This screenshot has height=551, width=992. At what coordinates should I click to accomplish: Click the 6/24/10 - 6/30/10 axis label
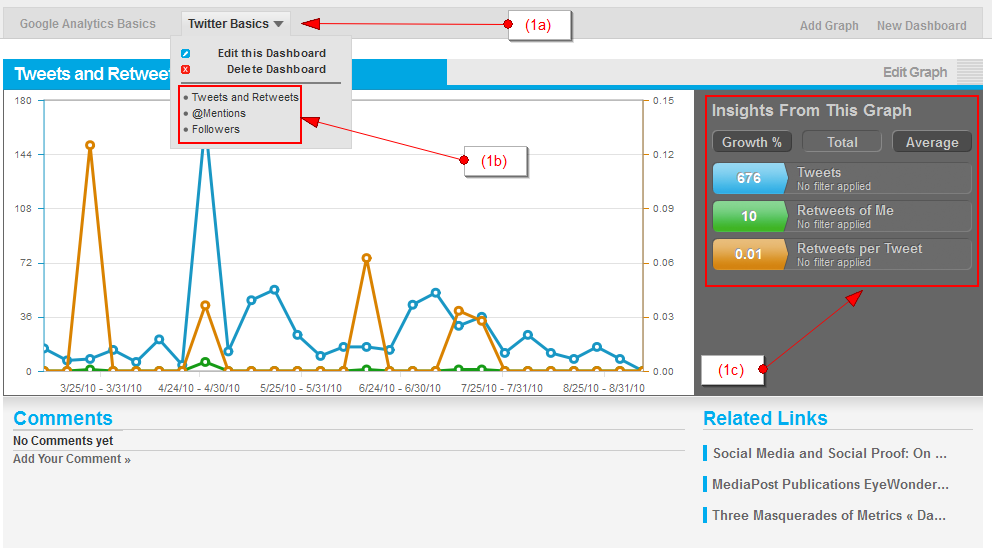(399, 388)
